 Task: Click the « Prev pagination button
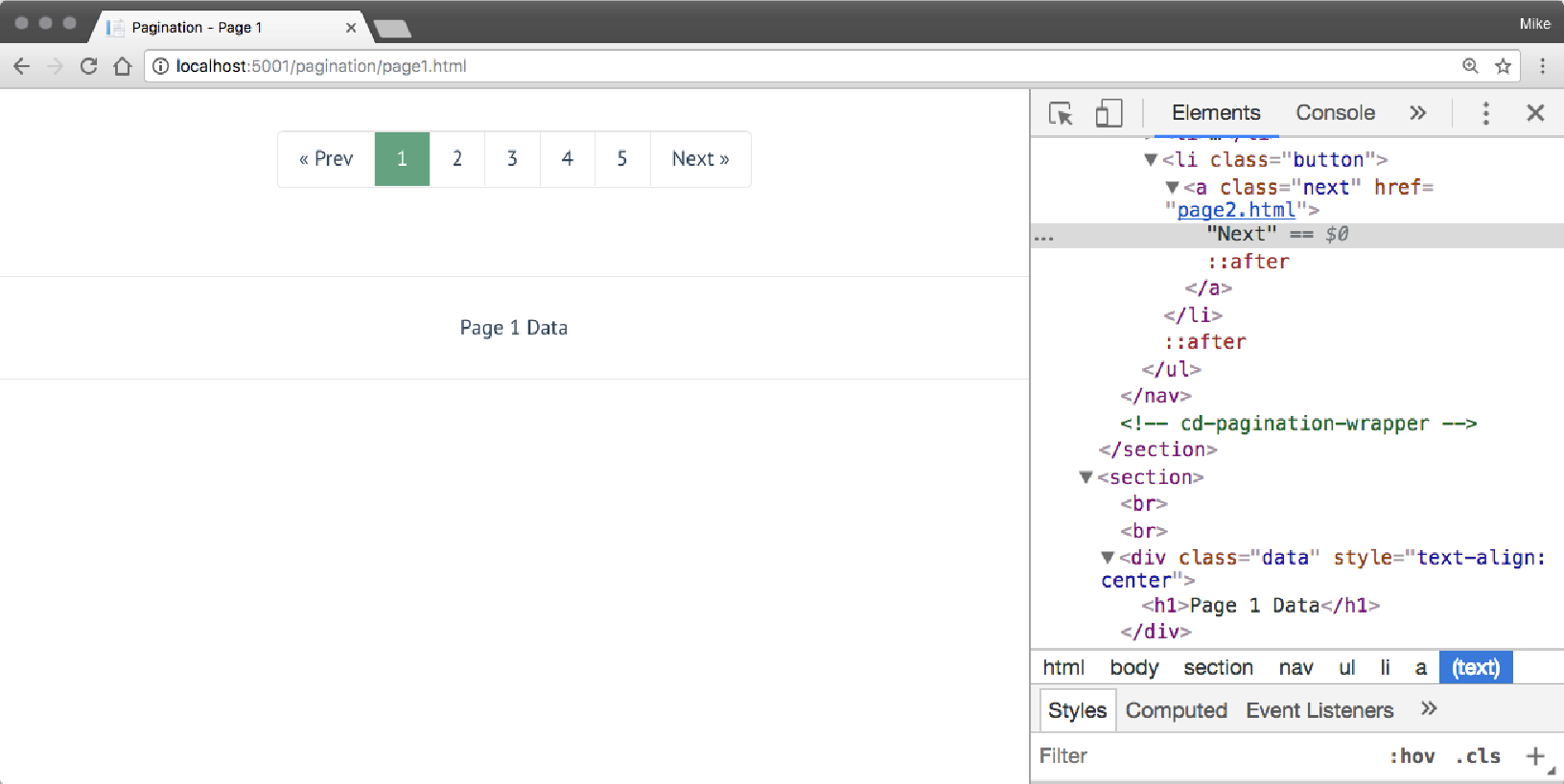pos(326,159)
